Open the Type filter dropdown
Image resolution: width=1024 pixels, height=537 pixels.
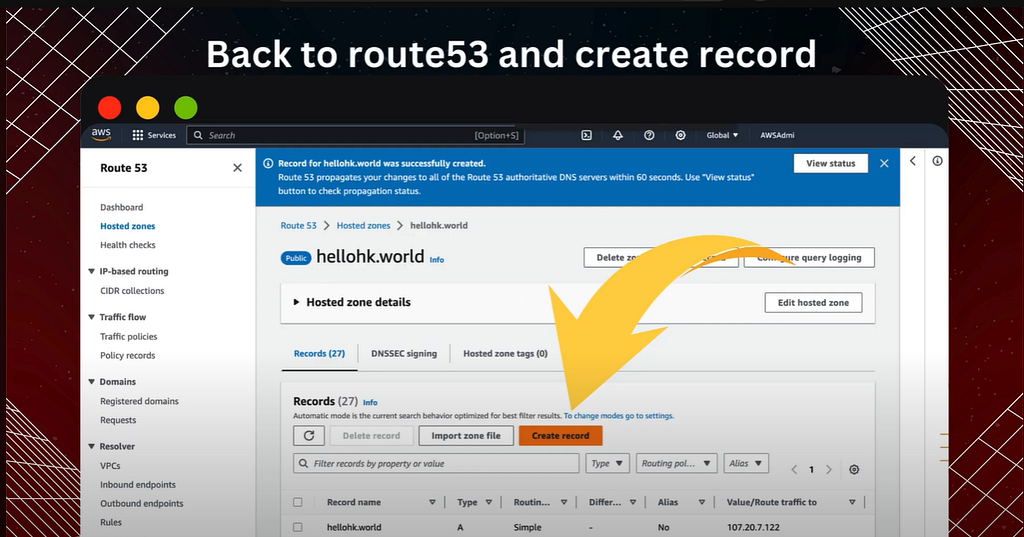tap(608, 463)
